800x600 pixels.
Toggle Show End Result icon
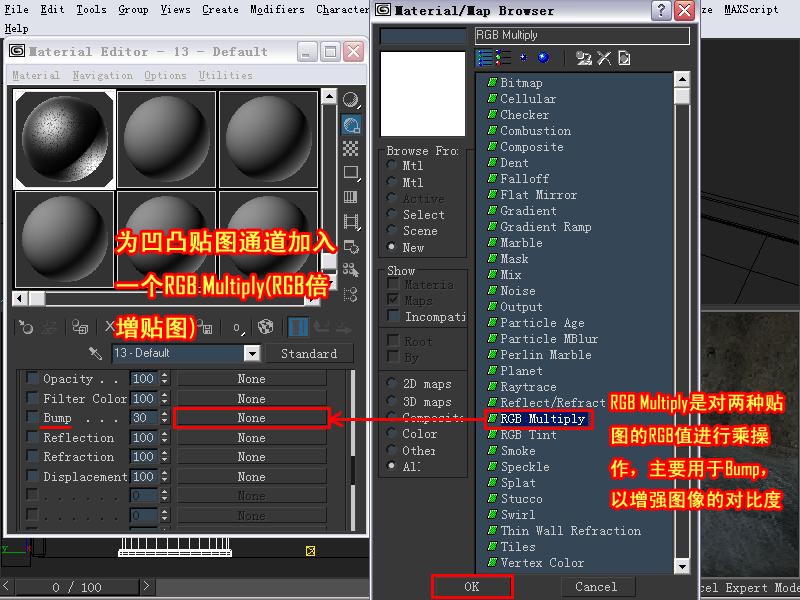tap(298, 327)
